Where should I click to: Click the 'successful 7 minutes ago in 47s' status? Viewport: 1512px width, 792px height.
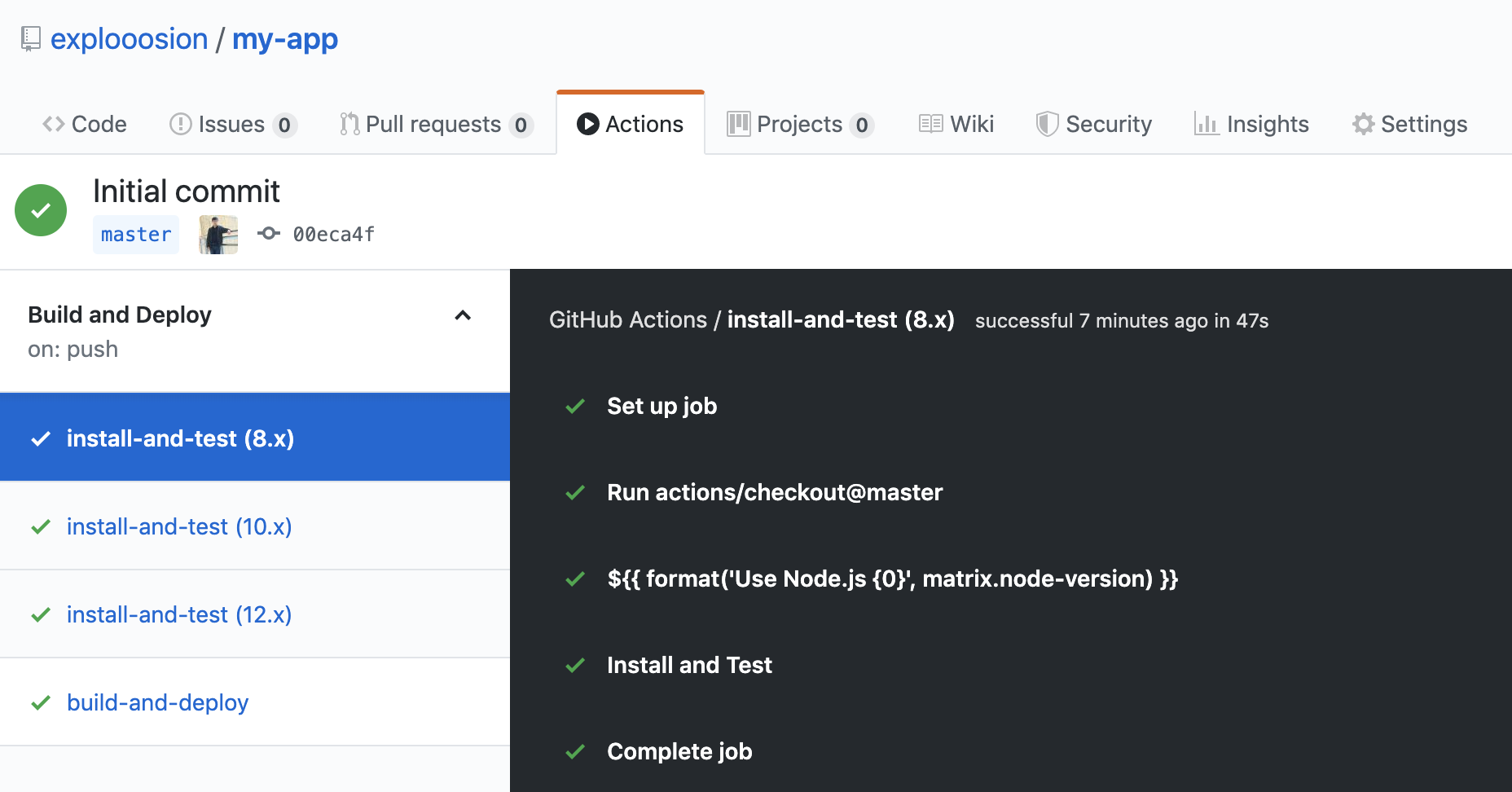[1122, 321]
